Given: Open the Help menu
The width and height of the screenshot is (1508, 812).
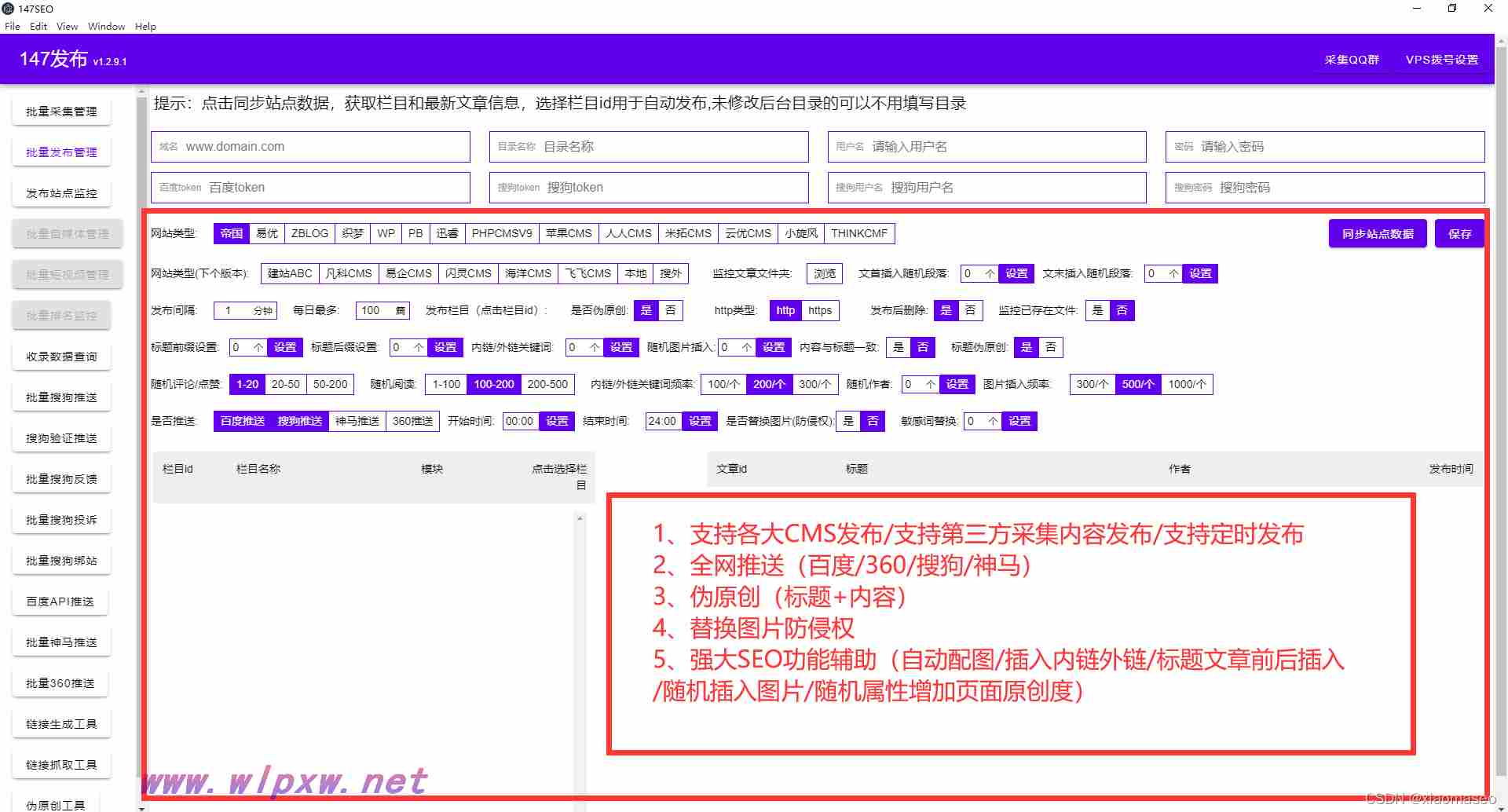Looking at the screenshot, I should (145, 26).
